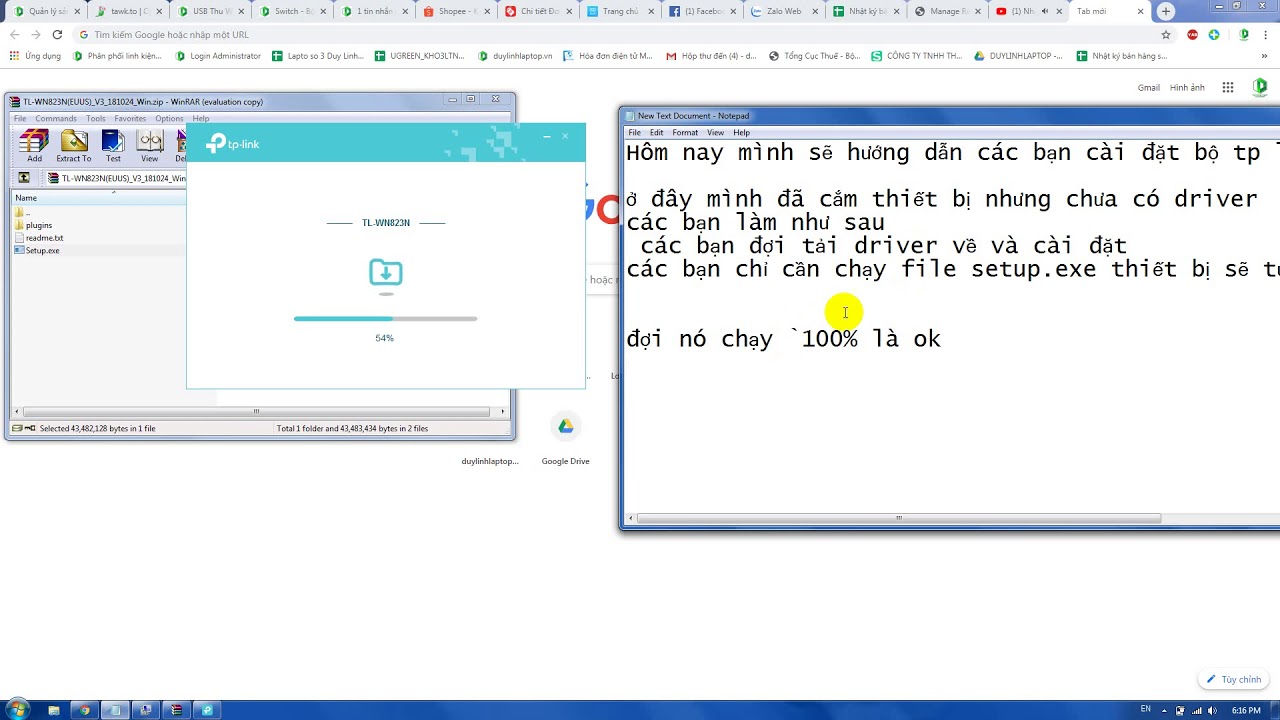1280x720 pixels.
Task: Click the EN language indicator
Action: point(1145,710)
